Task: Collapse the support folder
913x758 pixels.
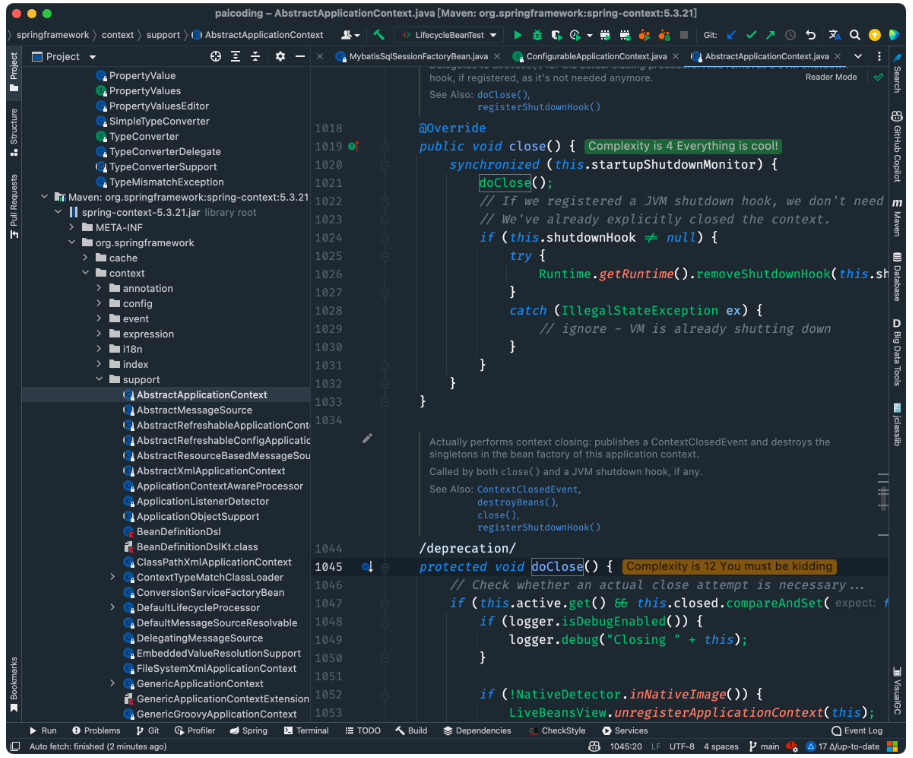Action: tap(99, 379)
